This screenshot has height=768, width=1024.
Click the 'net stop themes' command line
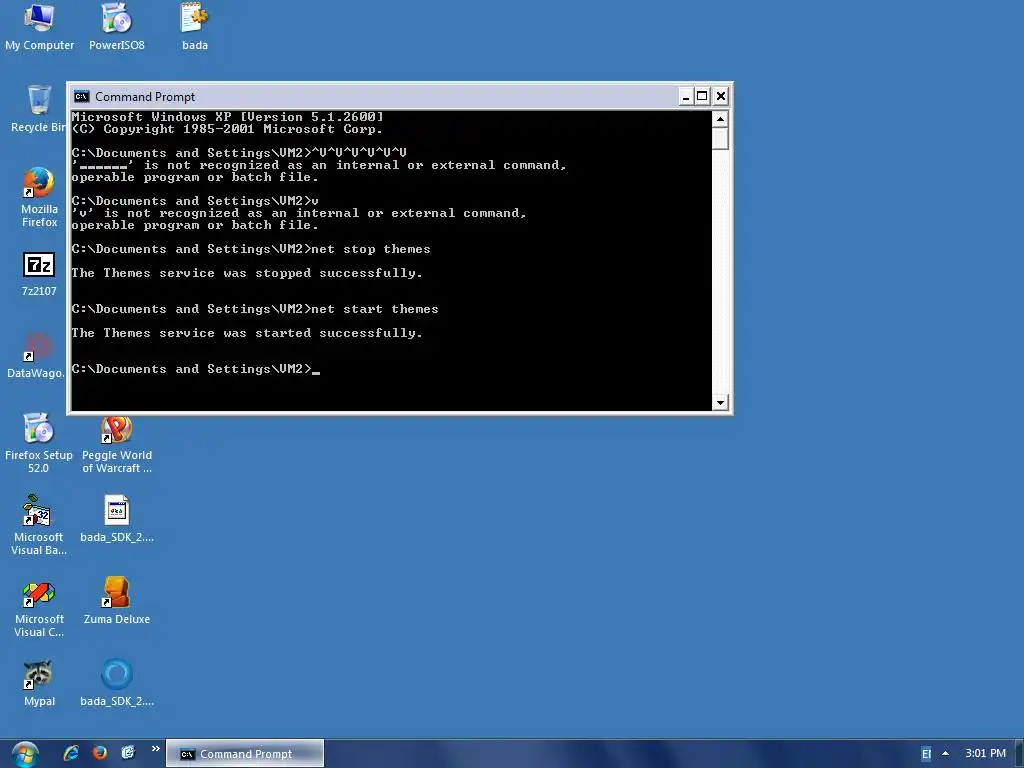click(251, 249)
